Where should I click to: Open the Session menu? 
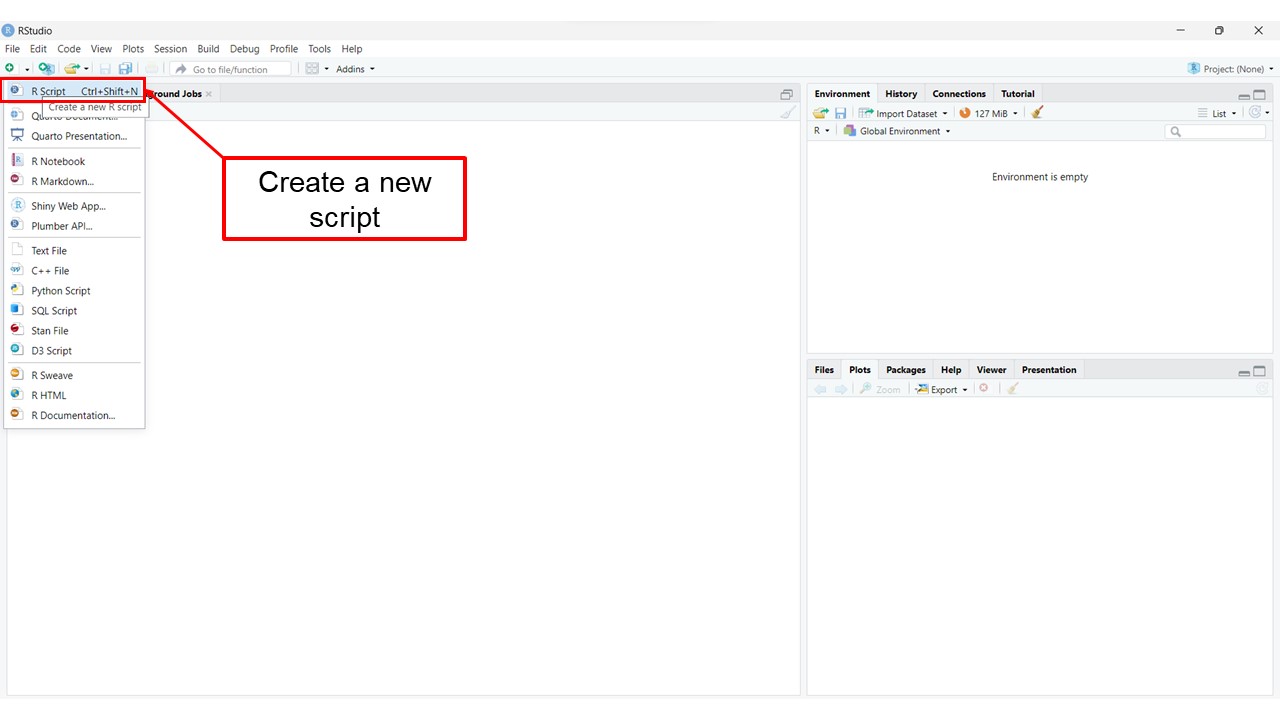click(170, 48)
